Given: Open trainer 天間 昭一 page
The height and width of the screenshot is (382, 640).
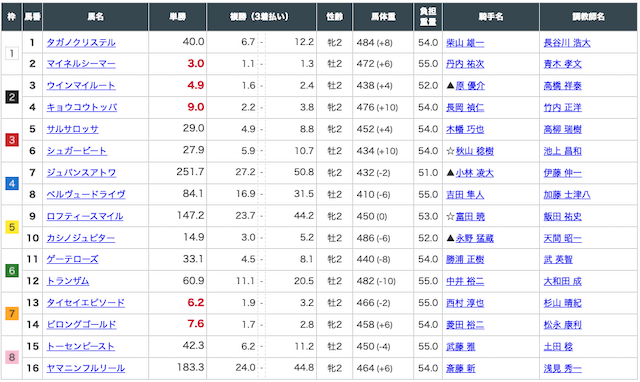Looking at the screenshot, I should coord(562,238).
